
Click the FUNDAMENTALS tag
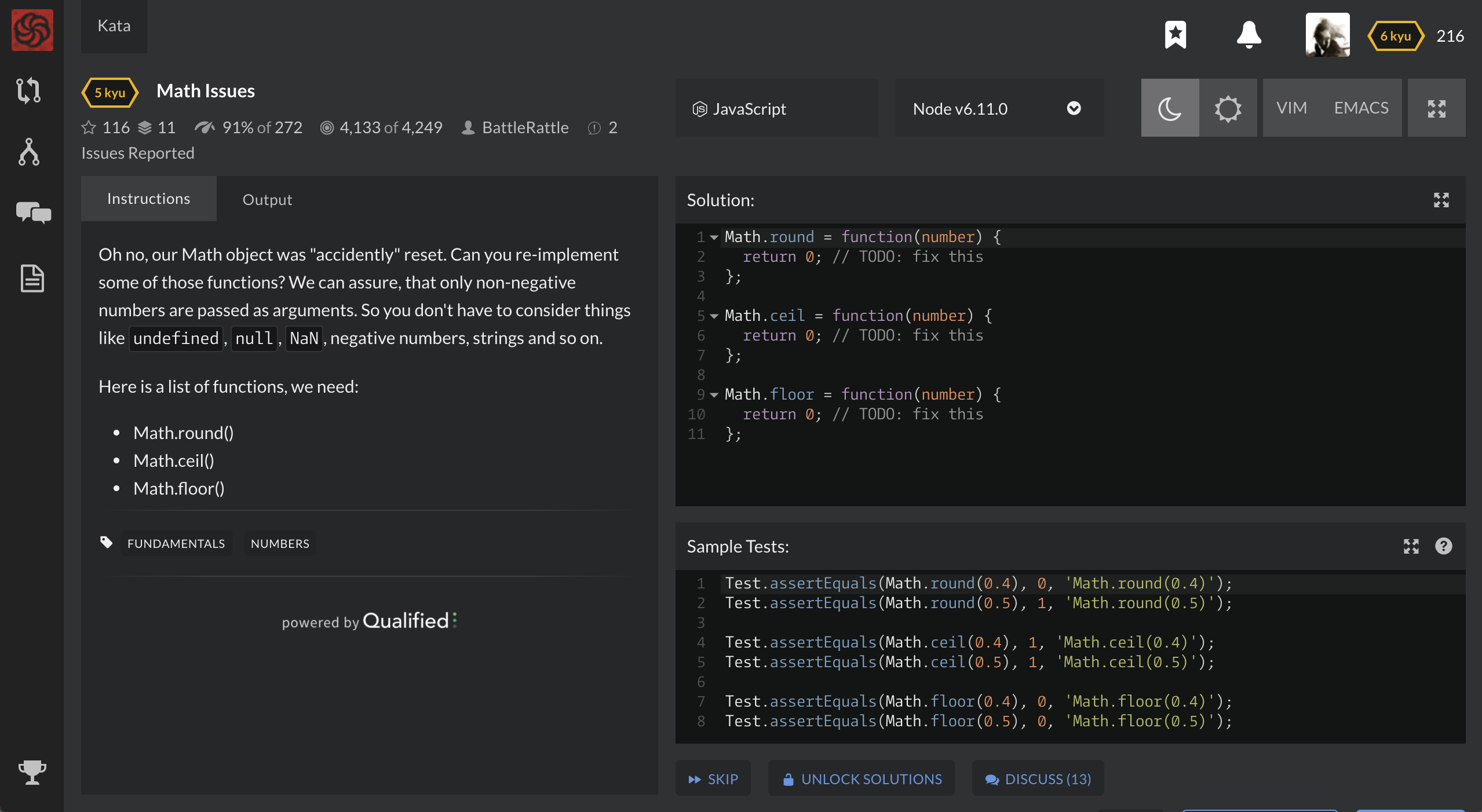[176, 543]
